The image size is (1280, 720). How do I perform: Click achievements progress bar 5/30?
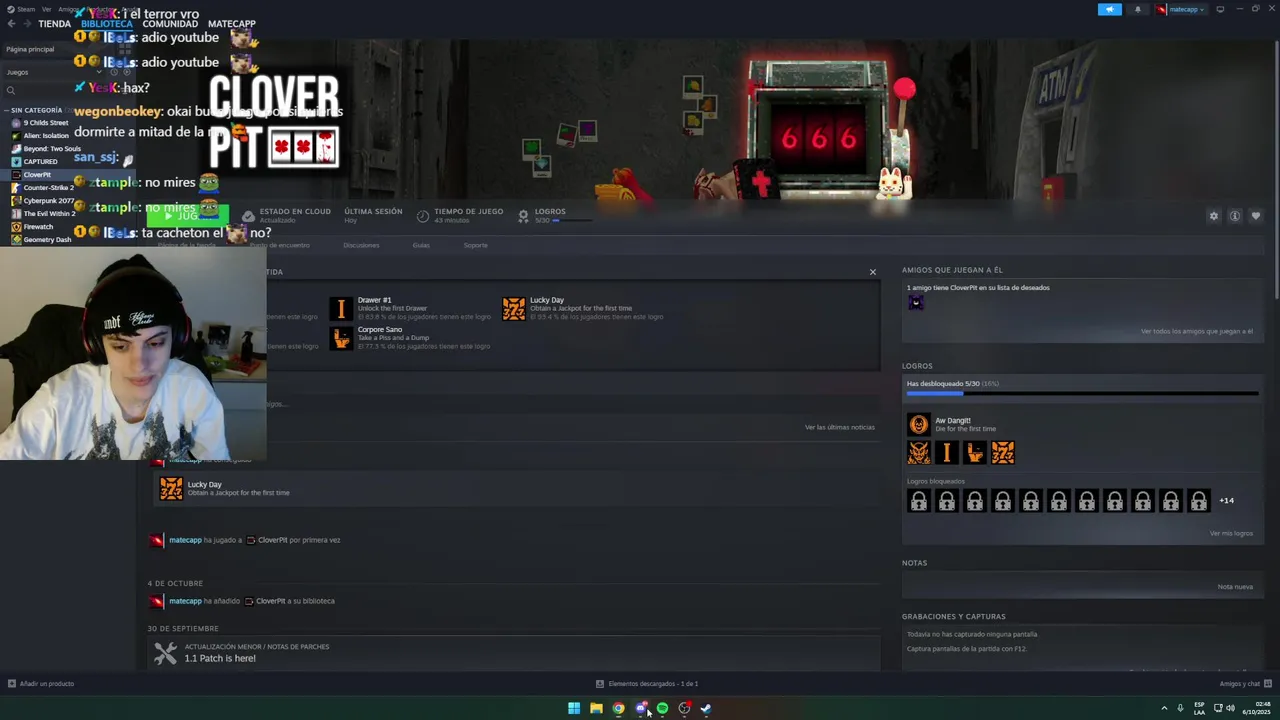[x=1082, y=394]
